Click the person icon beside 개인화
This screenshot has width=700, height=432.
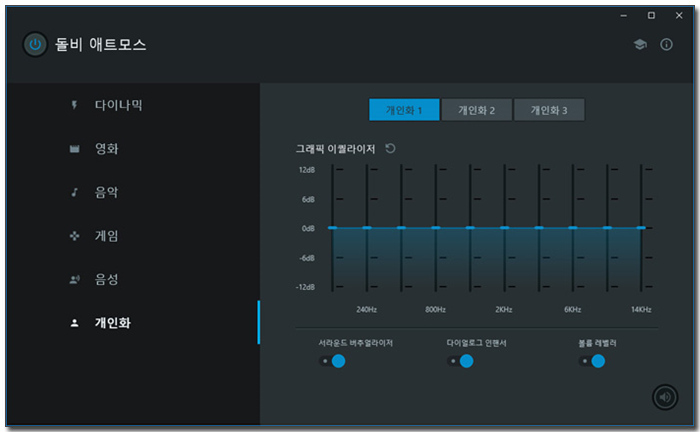coord(75,323)
